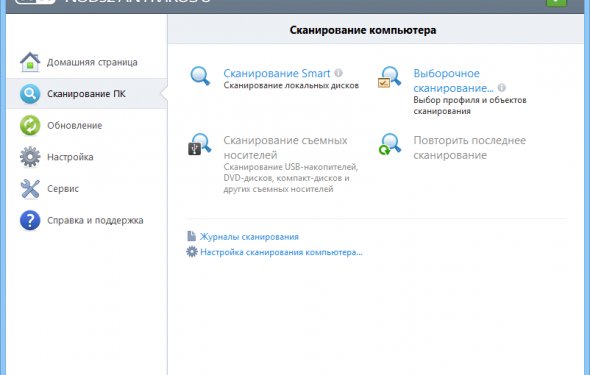The width and height of the screenshot is (590, 375).
Task: Click info icon beside Выборочное сканирование
Action: (x=502, y=88)
